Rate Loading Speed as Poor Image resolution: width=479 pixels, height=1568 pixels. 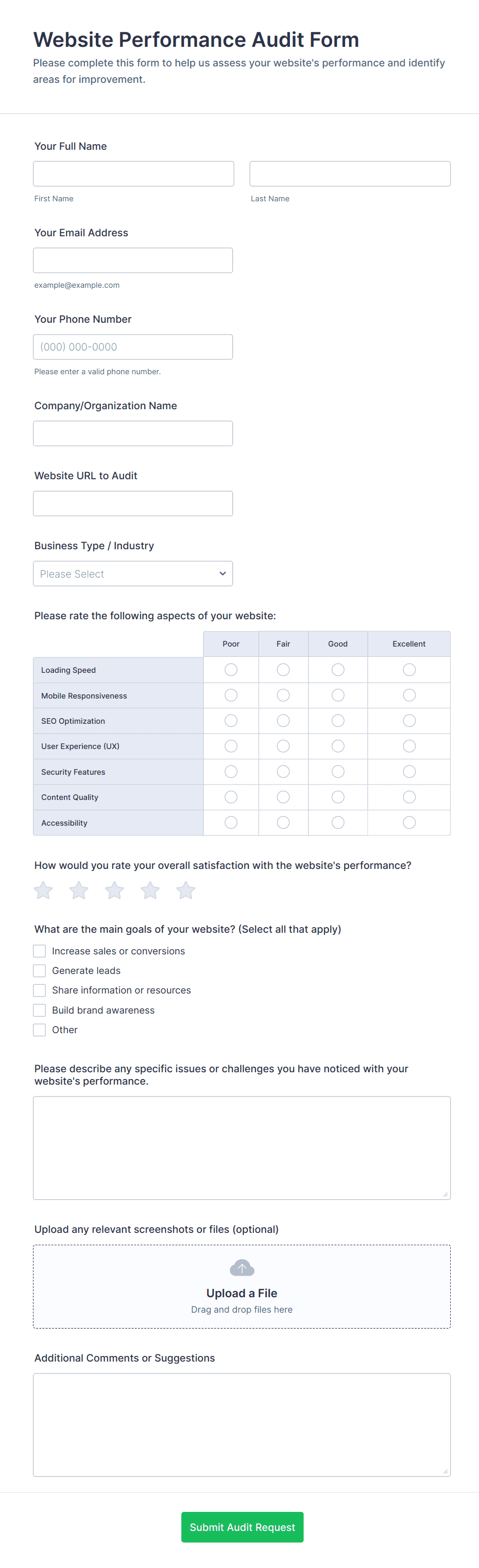[x=231, y=670]
